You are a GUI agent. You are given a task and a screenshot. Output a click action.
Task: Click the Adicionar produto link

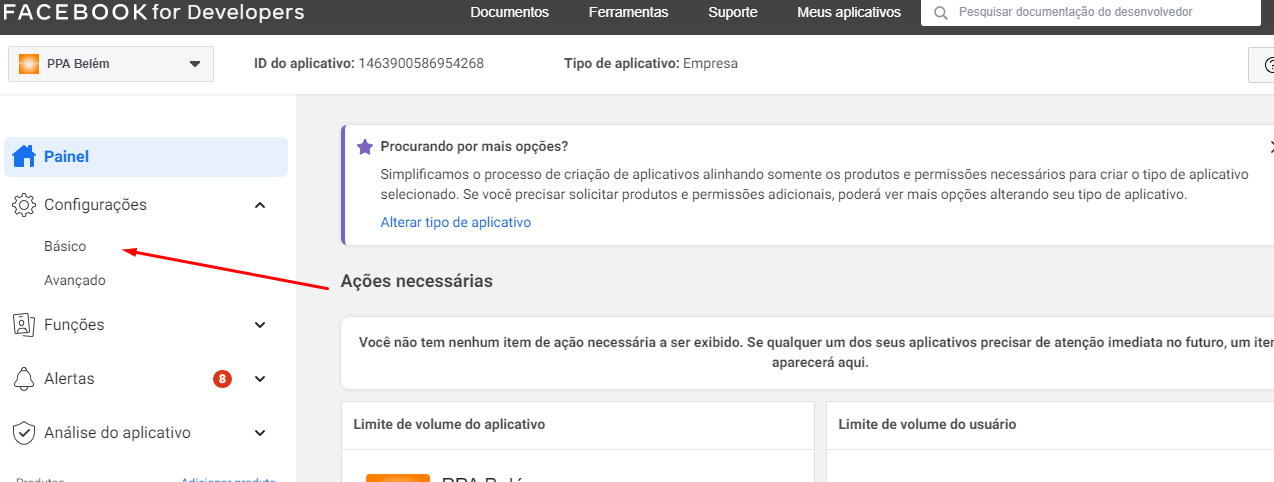click(x=228, y=481)
